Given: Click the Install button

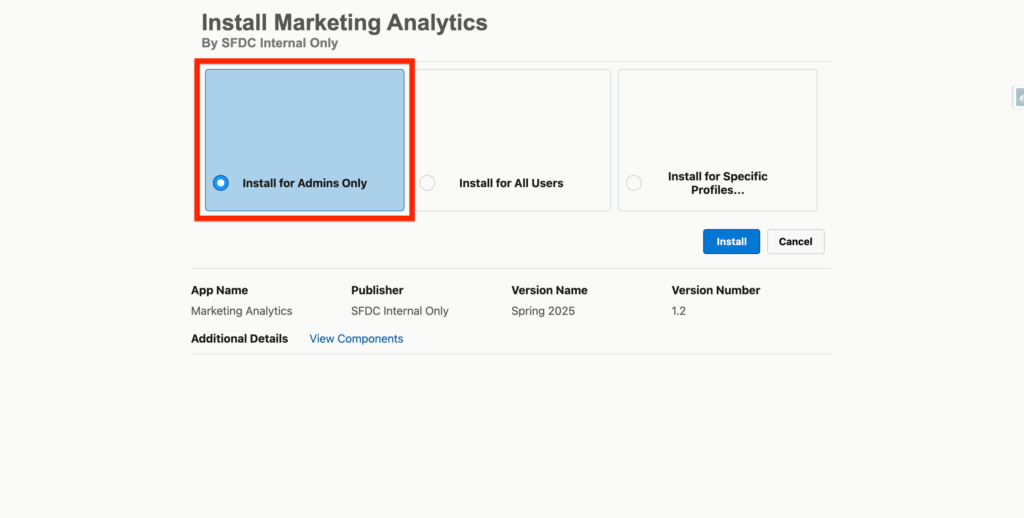Looking at the screenshot, I should click(x=731, y=242).
